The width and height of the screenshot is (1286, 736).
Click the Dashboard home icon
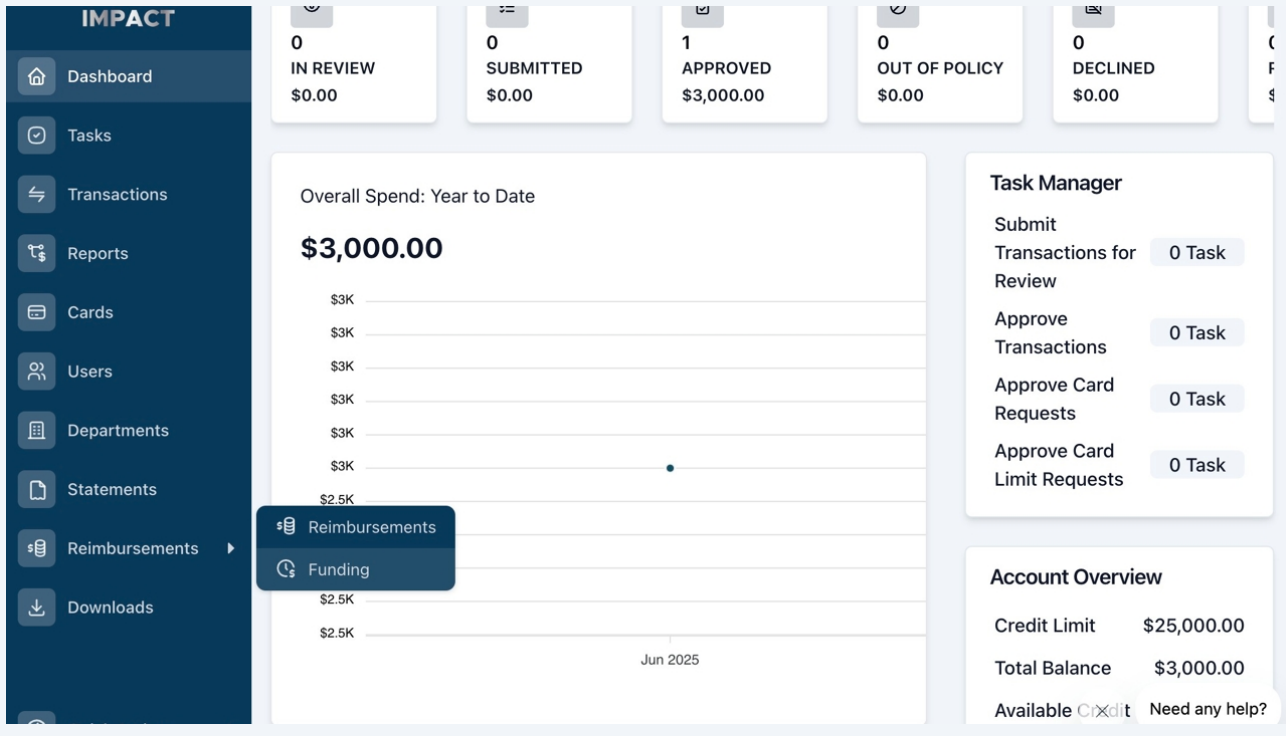37,76
